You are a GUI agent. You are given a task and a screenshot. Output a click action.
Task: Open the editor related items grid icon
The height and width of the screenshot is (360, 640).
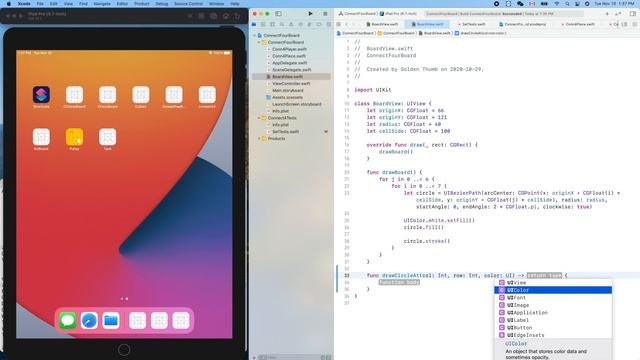[x=338, y=24]
